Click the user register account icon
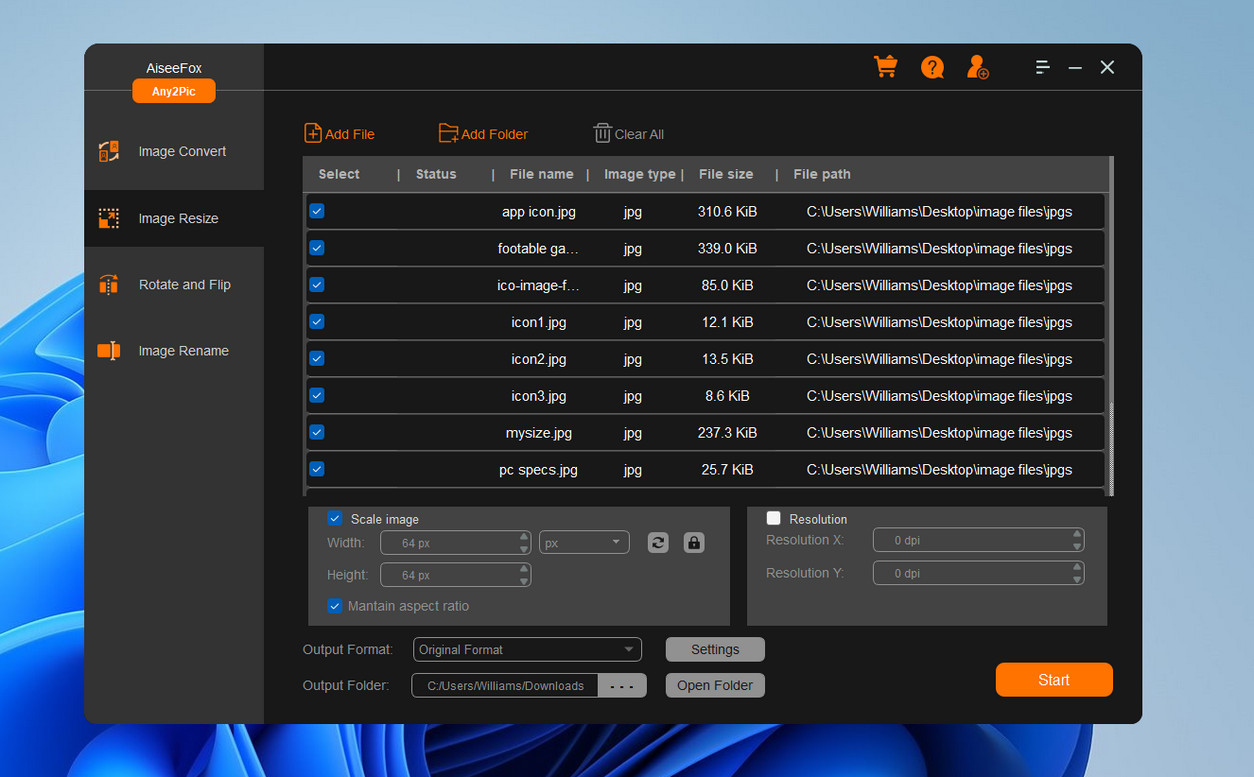 [977, 67]
